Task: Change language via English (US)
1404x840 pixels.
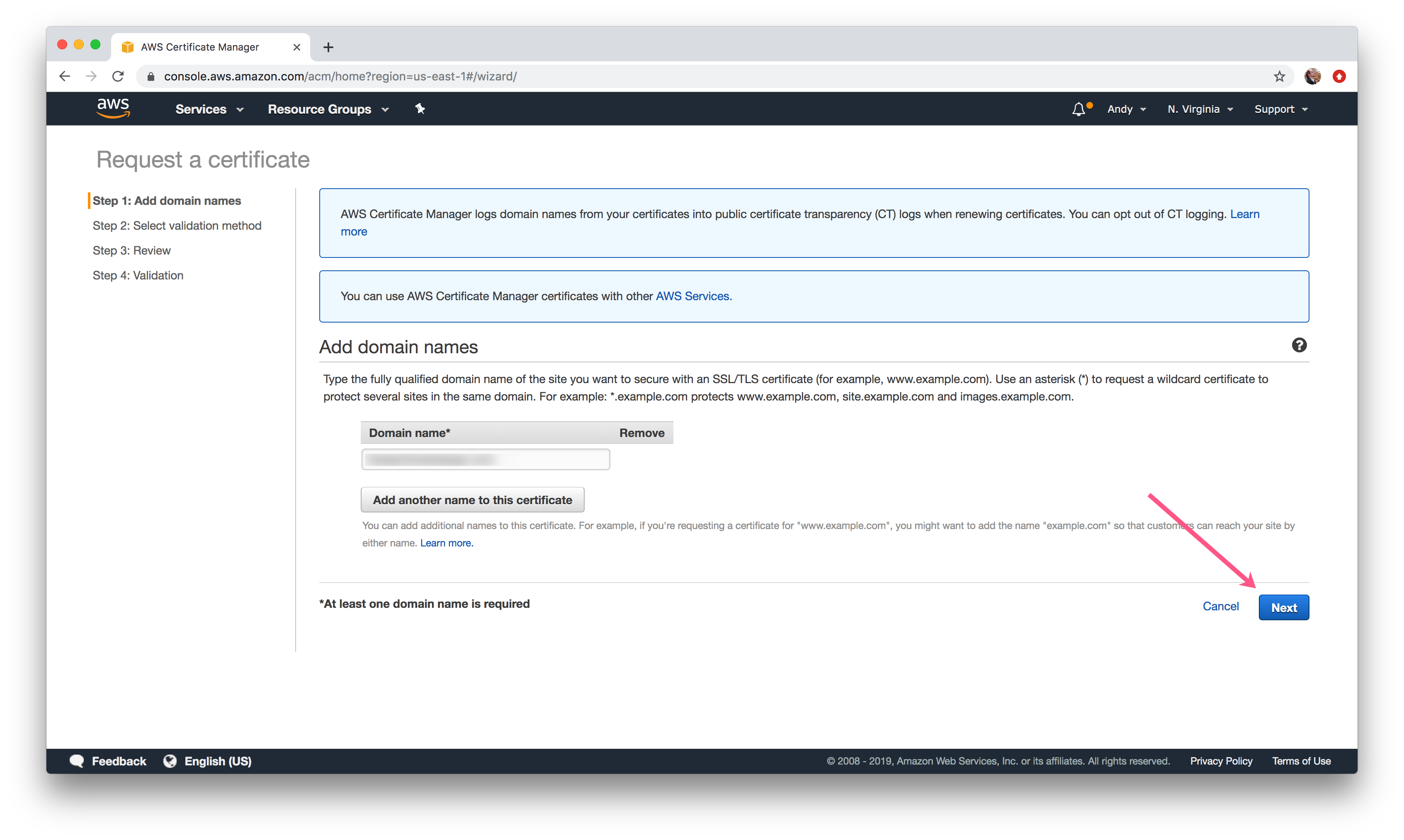Action: (218, 761)
